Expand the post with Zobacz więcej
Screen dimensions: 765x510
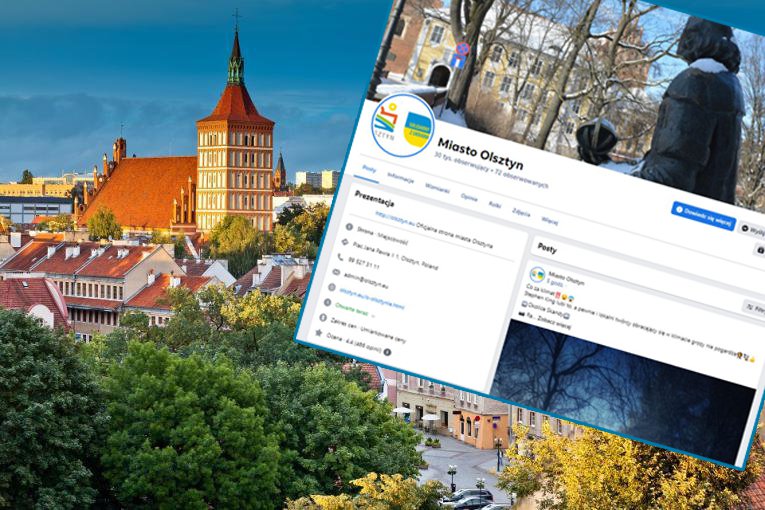pyautogui.click(x=554, y=324)
